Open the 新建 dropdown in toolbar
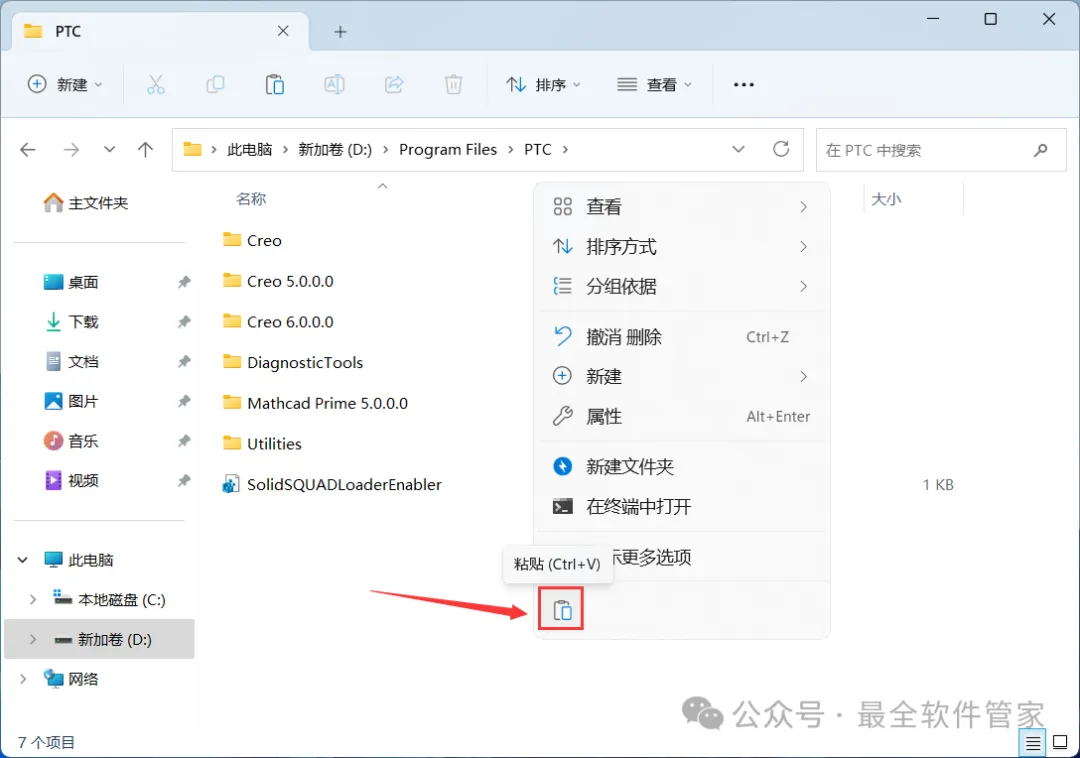 [65, 85]
